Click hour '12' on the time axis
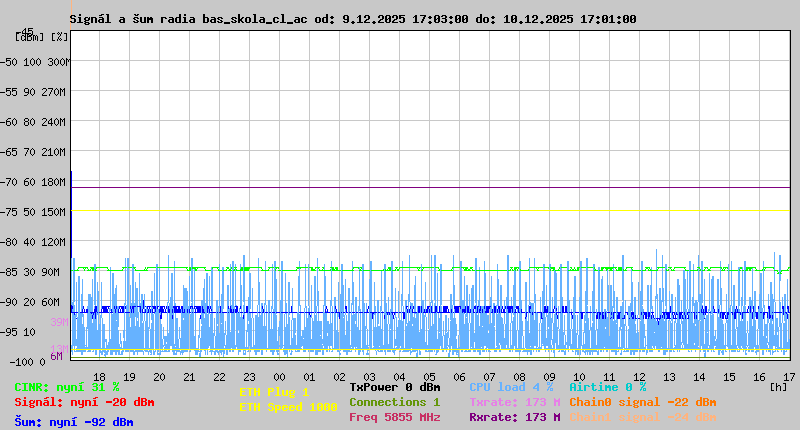This screenshot has width=800, height=430. [639, 377]
